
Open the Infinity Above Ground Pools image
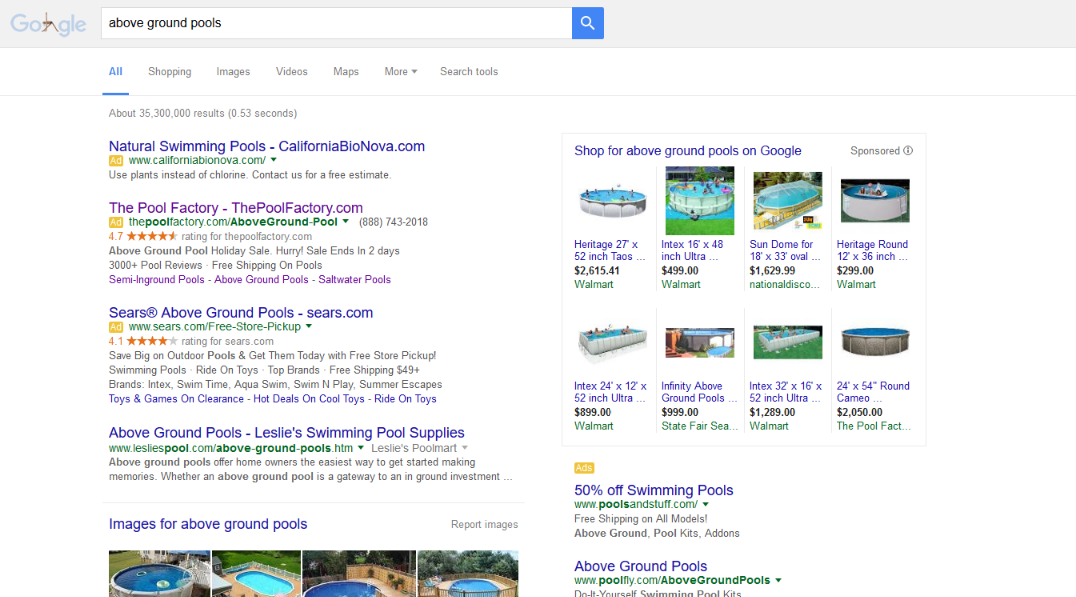(x=699, y=342)
